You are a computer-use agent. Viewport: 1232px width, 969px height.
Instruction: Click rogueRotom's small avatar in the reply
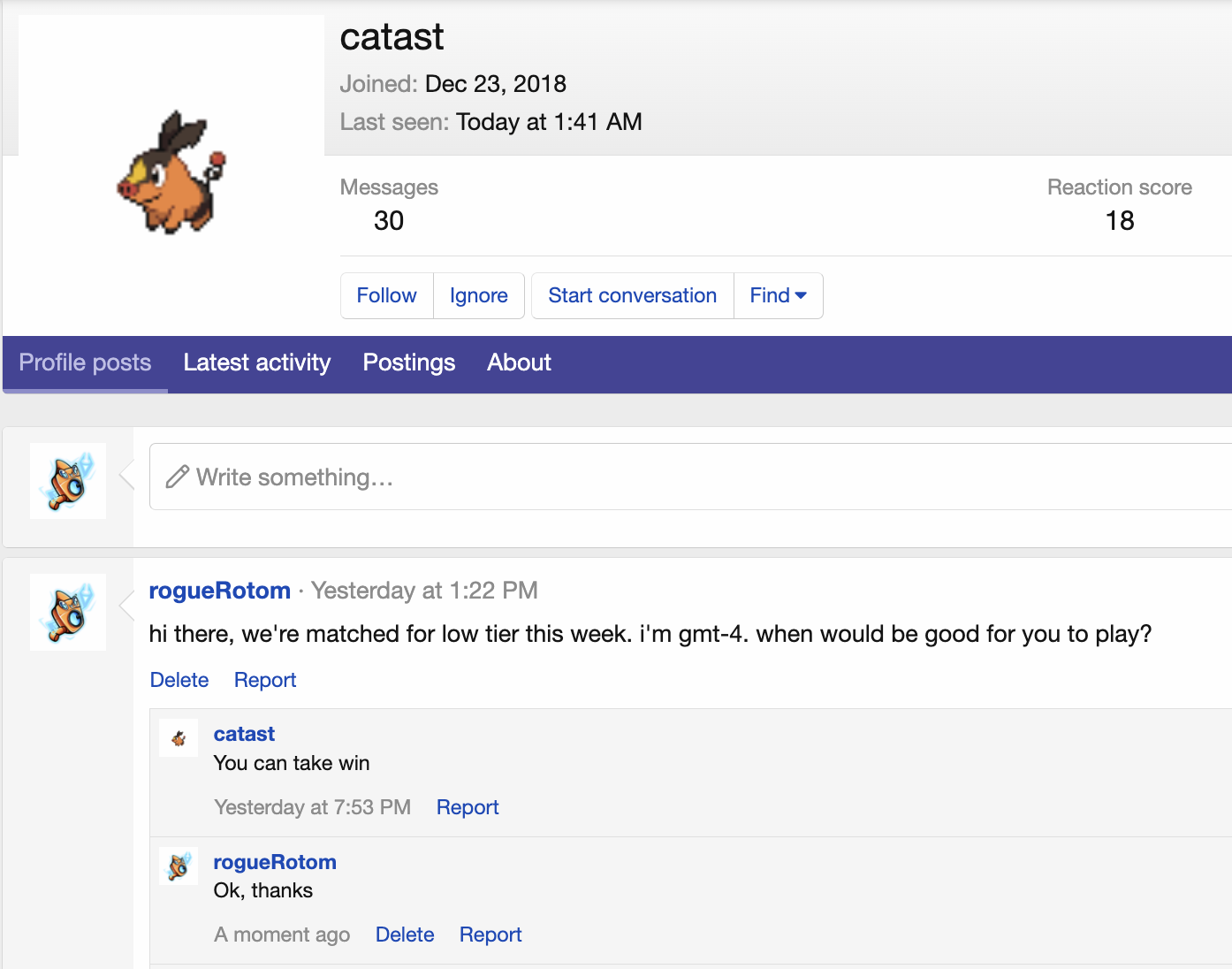click(179, 866)
